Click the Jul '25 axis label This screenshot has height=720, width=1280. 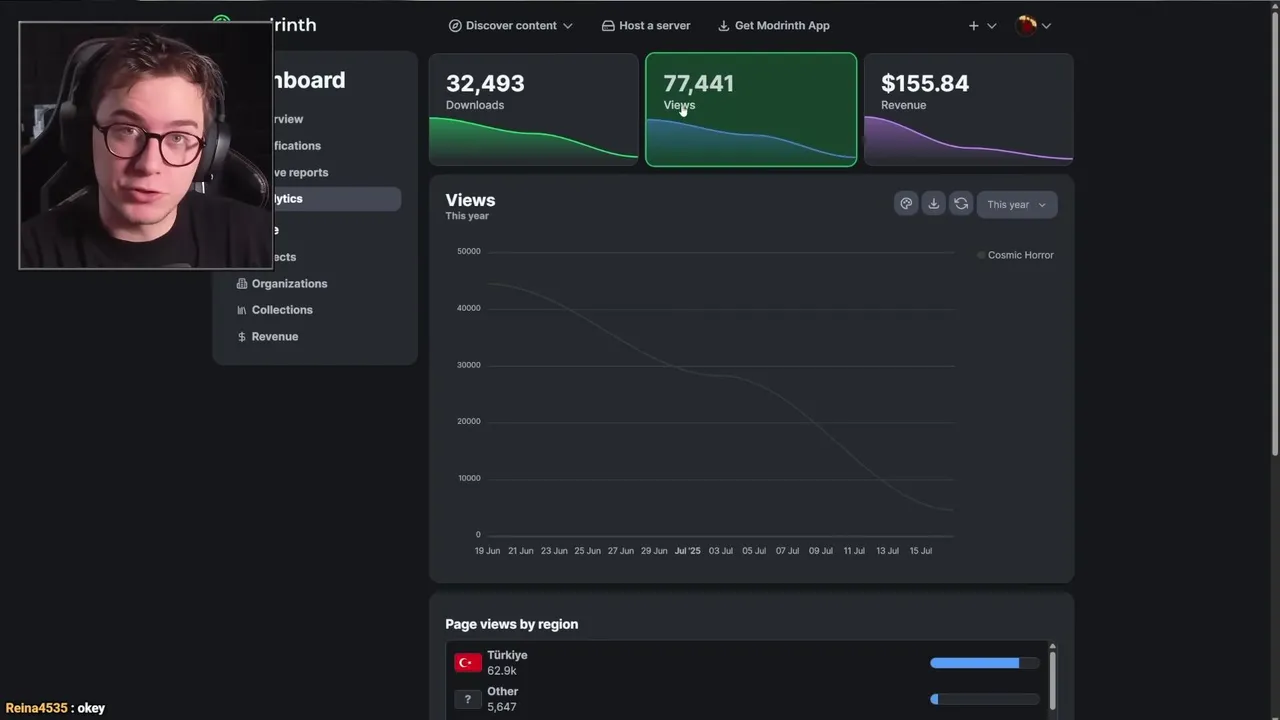tap(688, 551)
